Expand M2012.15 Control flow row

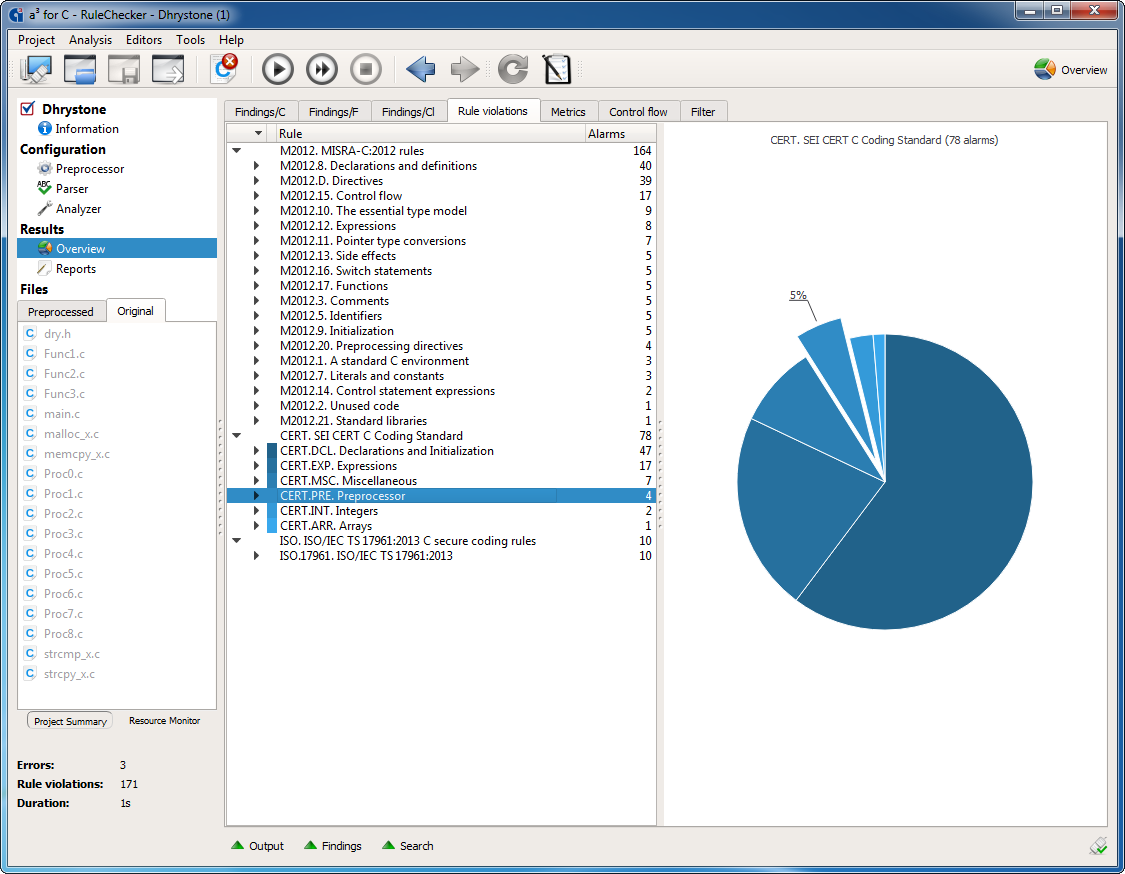256,196
